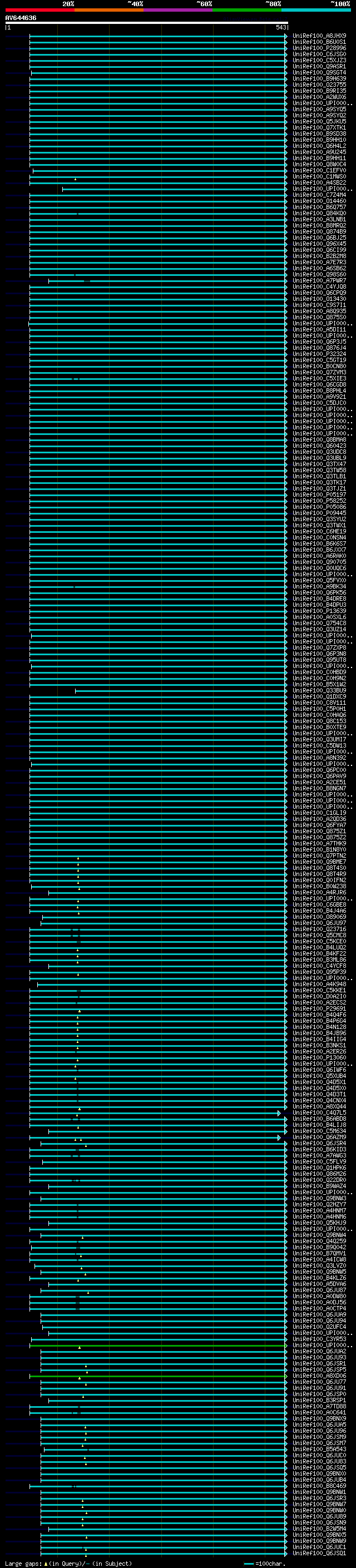
Task: Select hit UniRef100_A5DI11
Action: coord(319,329)
